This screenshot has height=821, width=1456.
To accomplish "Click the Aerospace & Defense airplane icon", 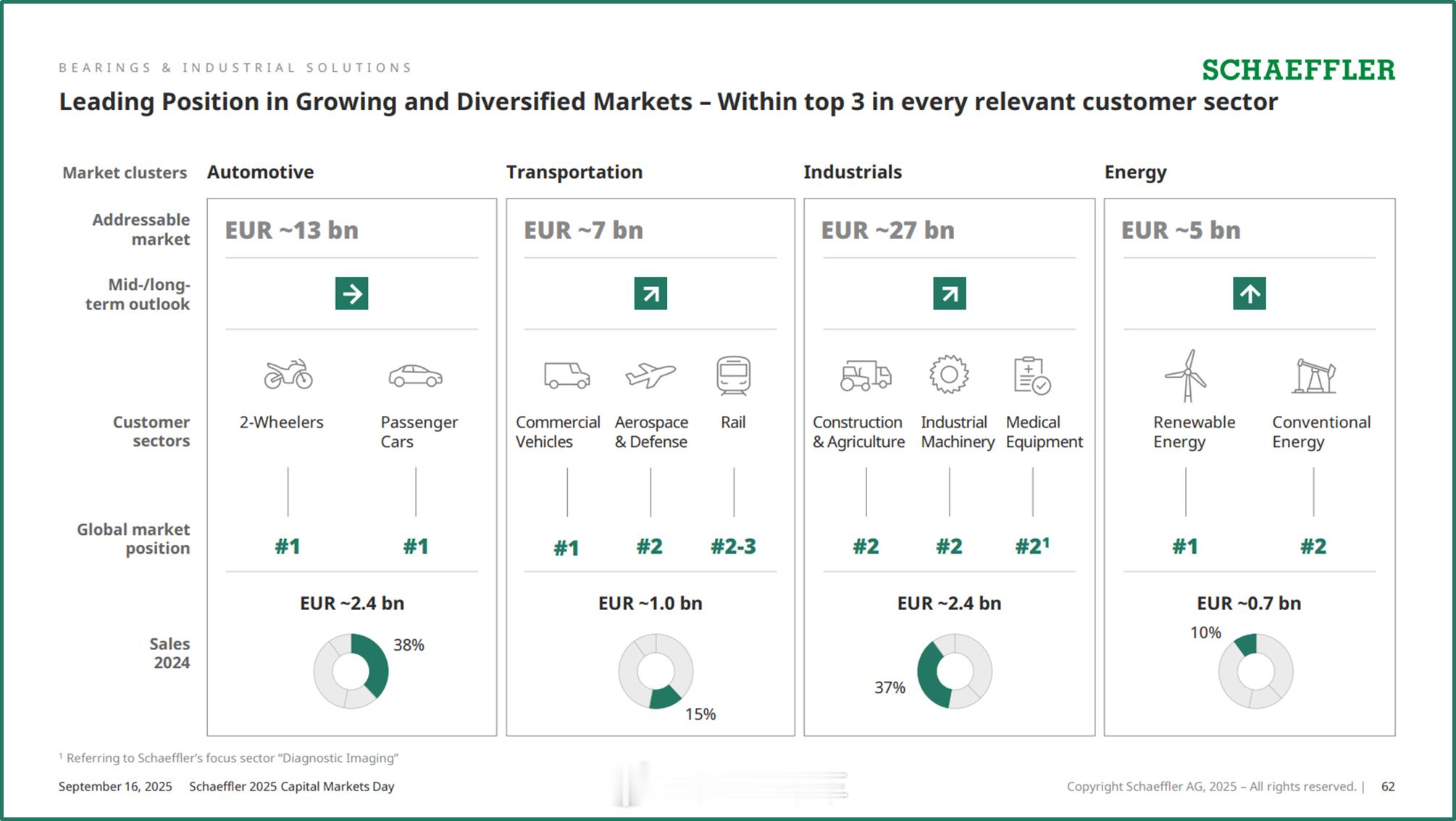I will [x=650, y=375].
